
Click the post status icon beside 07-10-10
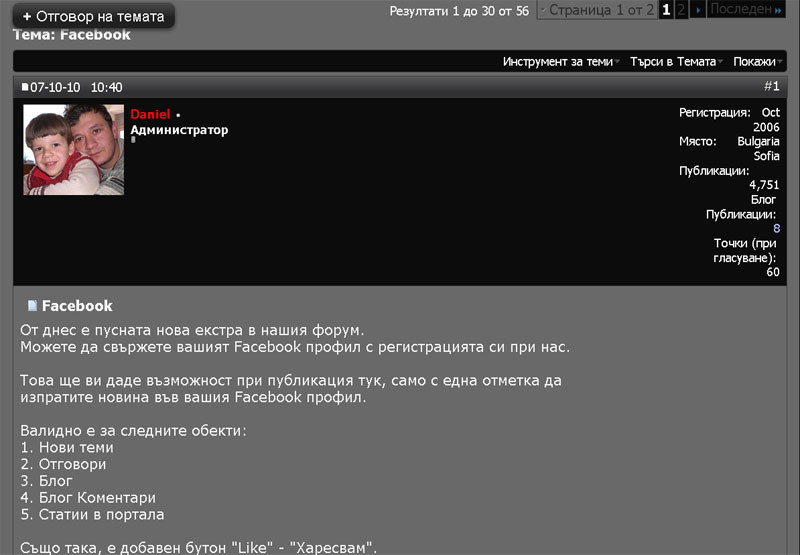coord(24,87)
